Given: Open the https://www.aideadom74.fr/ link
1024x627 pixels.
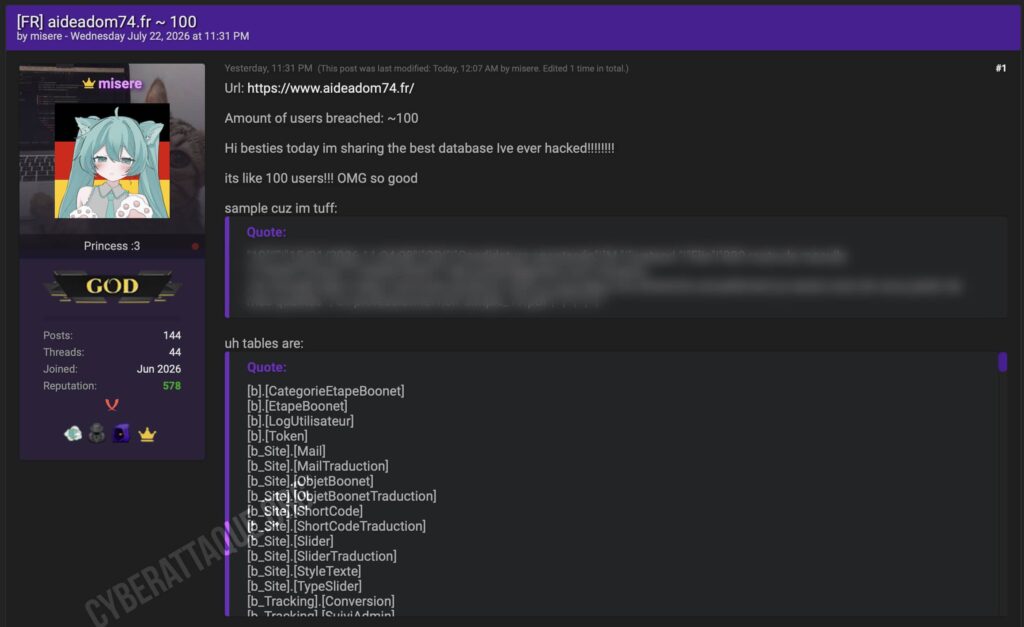Looking at the screenshot, I should pos(330,88).
